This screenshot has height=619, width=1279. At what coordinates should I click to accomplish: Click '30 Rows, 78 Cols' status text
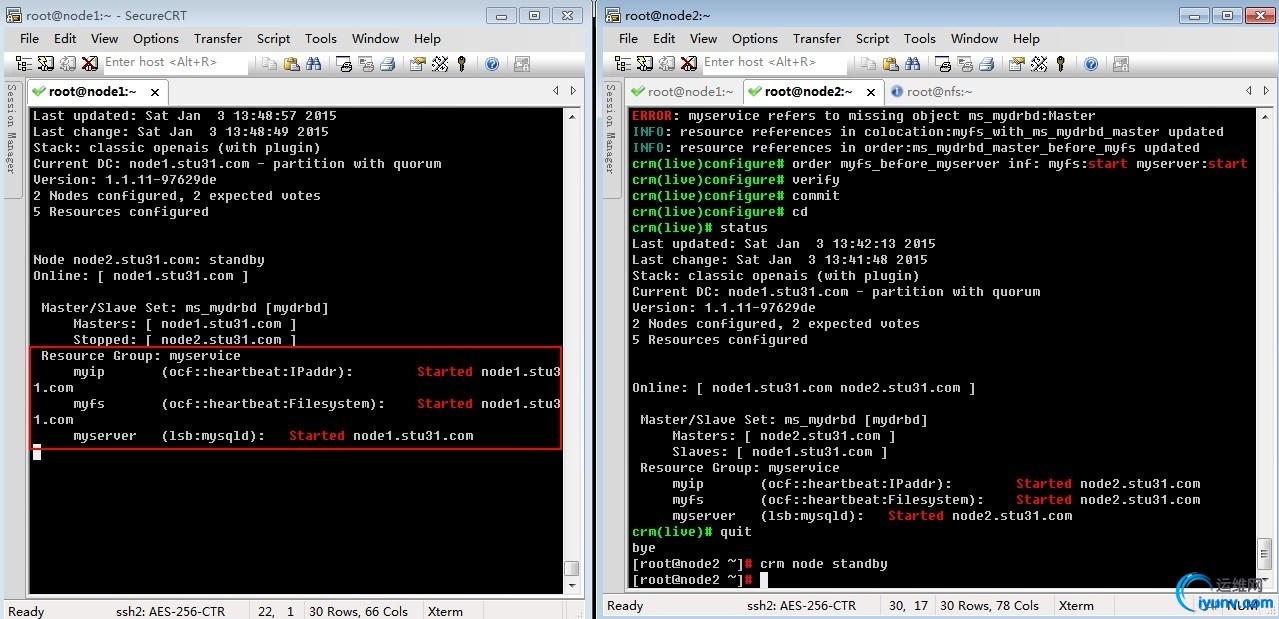coord(988,605)
